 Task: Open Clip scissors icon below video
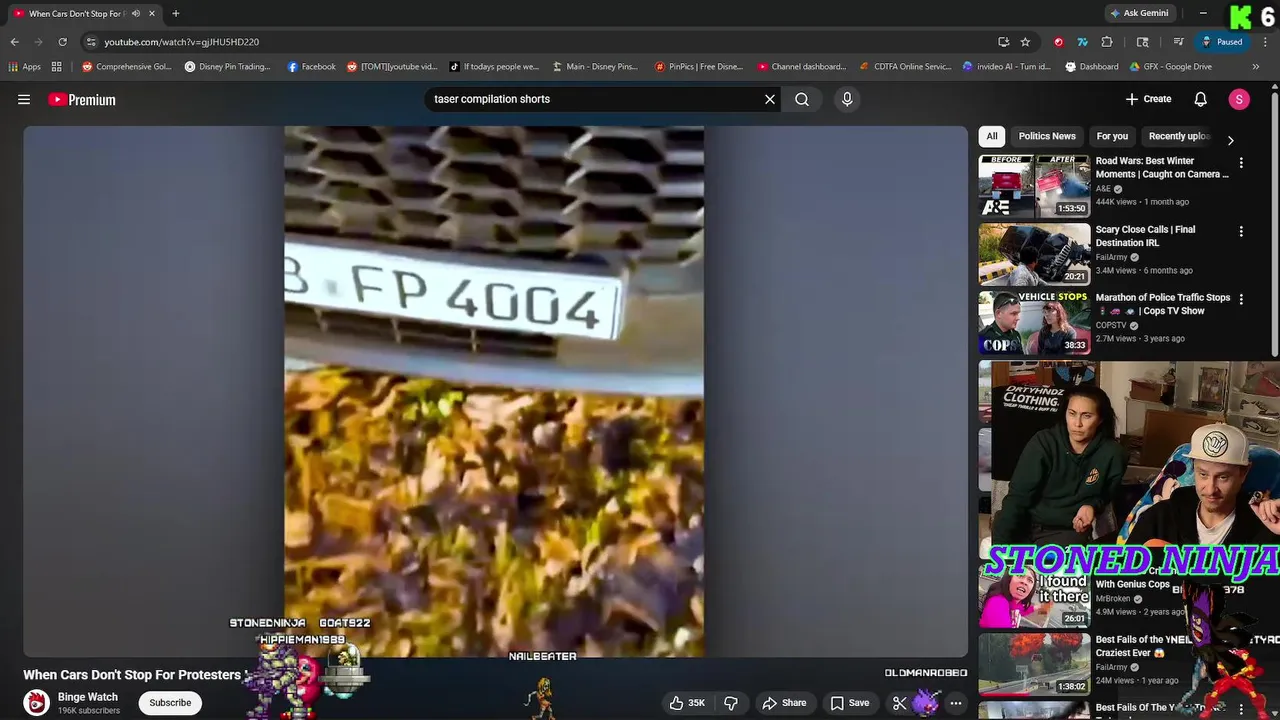(900, 703)
